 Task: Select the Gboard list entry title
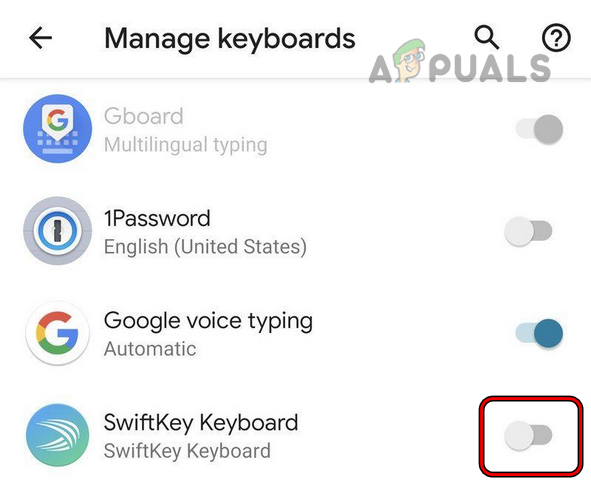tap(144, 116)
